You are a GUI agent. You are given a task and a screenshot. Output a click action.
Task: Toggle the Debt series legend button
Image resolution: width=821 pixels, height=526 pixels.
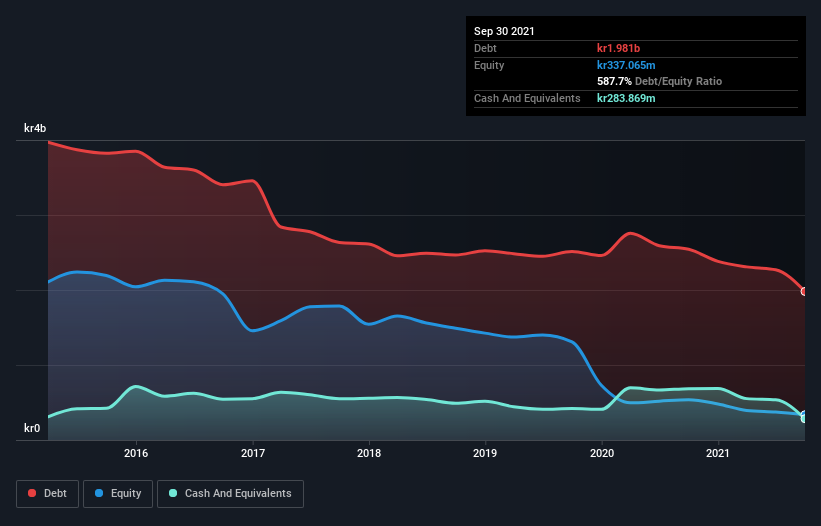tap(47, 494)
